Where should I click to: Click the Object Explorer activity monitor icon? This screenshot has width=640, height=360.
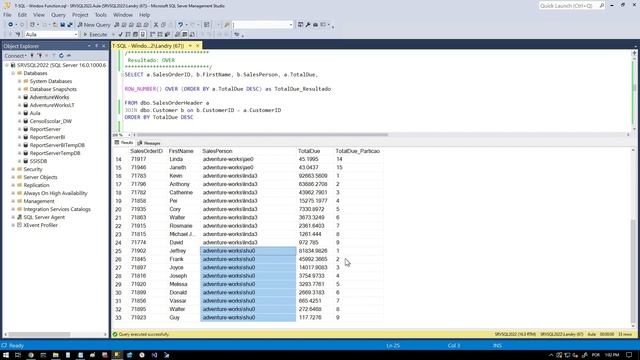[x=69, y=56]
